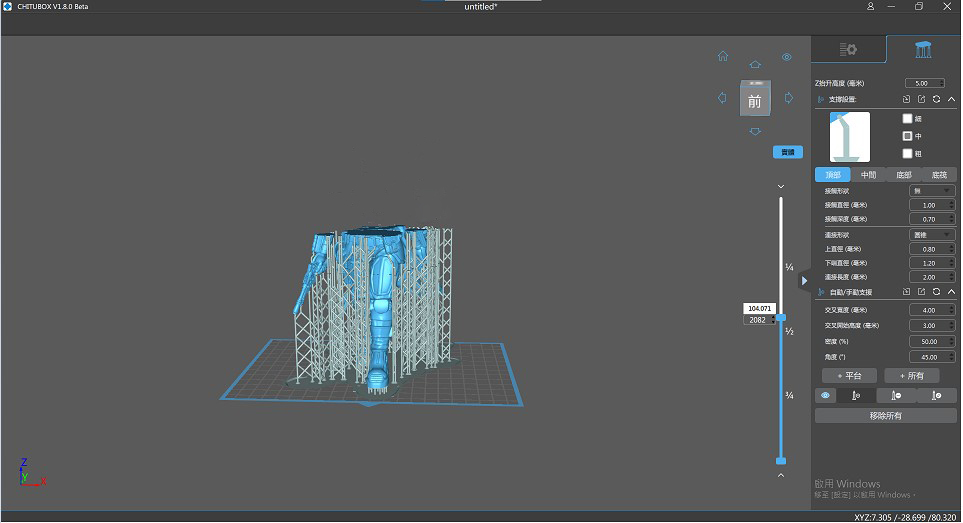
Task: Rotate view right with right arrow
Action: click(x=789, y=98)
